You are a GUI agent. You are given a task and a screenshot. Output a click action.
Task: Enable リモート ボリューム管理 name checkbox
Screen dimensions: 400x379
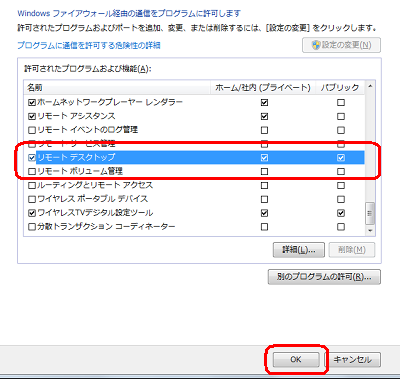(32, 172)
